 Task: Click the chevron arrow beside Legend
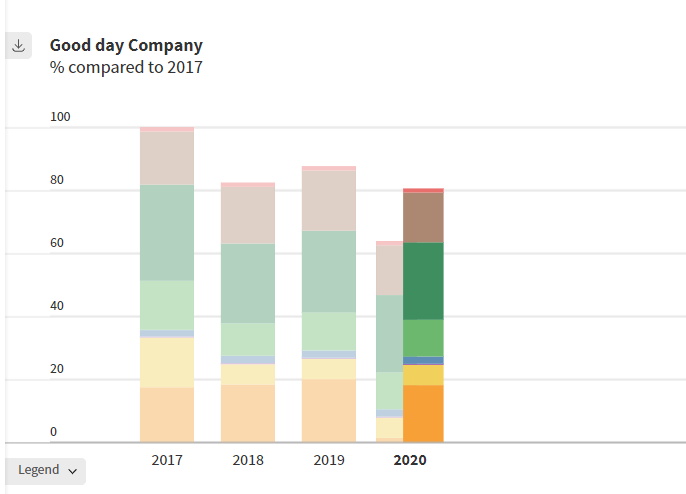(x=73, y=471)
